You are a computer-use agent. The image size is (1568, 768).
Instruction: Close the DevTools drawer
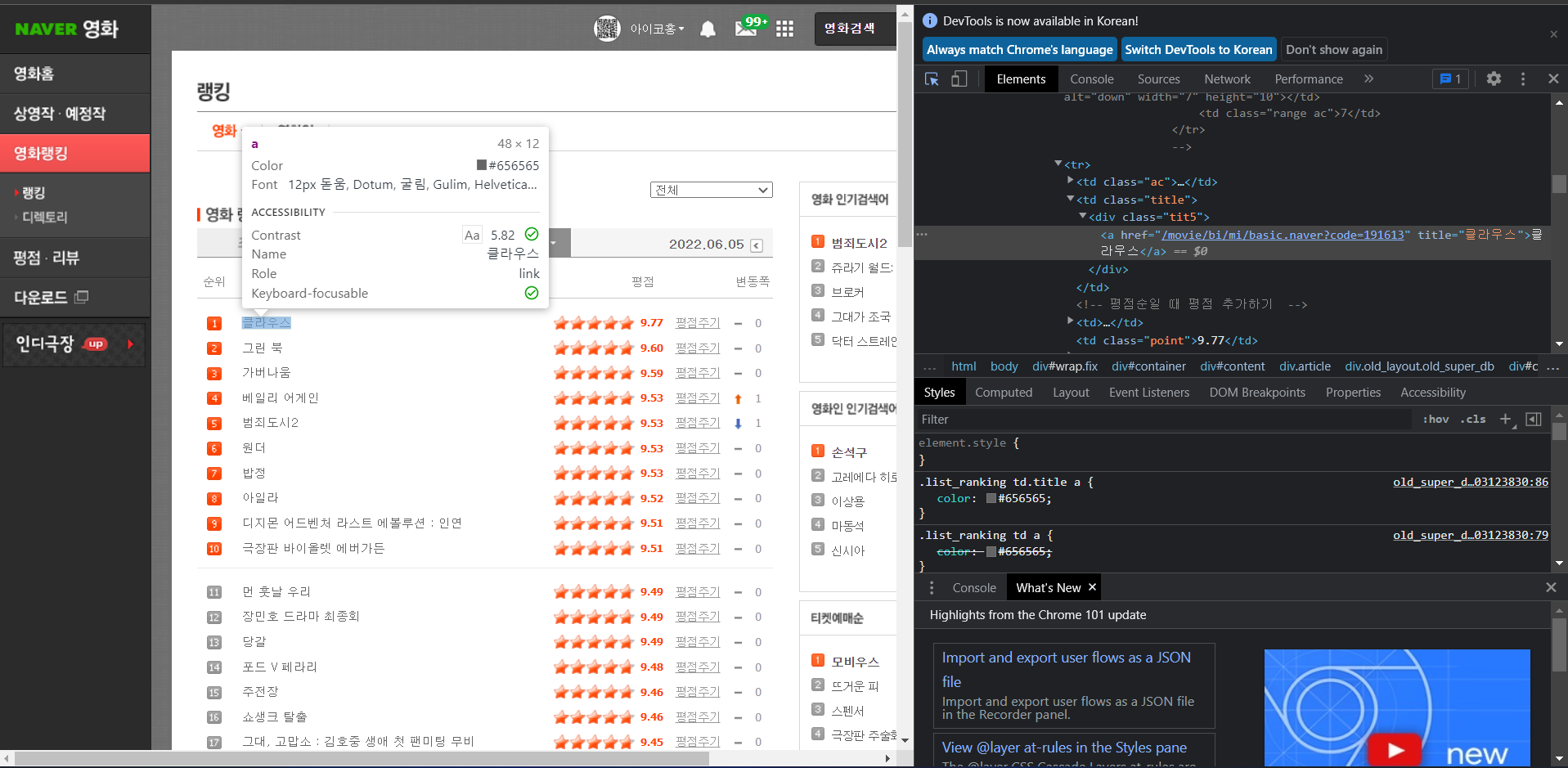(x=1551, y=587)
